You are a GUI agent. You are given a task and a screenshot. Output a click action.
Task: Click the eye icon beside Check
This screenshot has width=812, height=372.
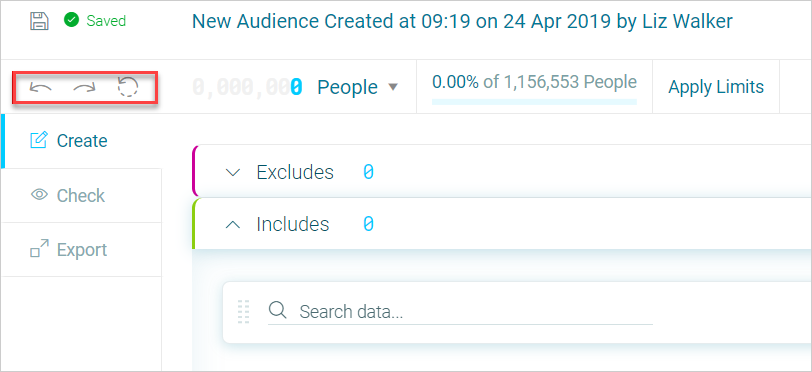point(39,195)
